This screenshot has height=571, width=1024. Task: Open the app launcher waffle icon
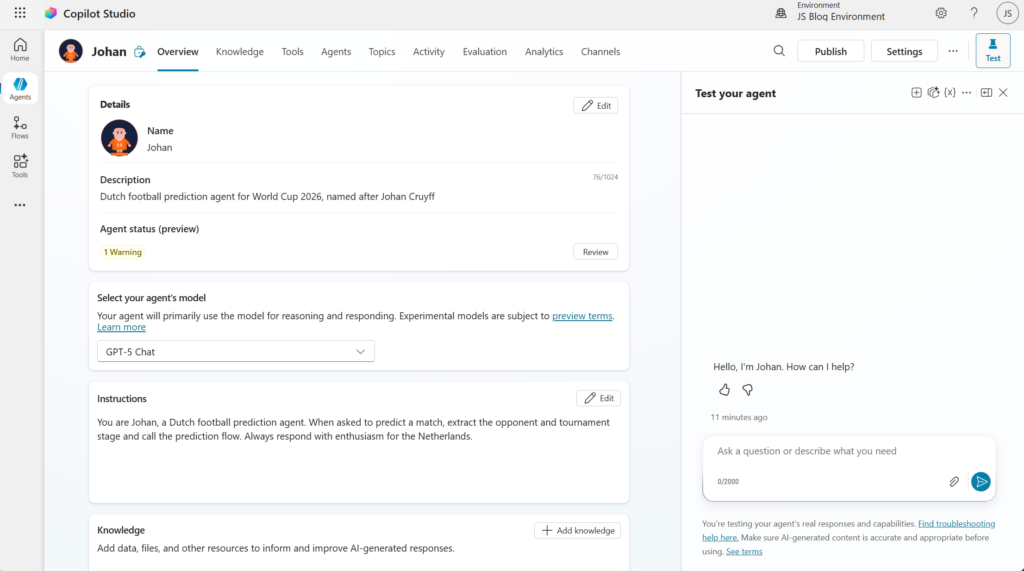coord(20,13)
